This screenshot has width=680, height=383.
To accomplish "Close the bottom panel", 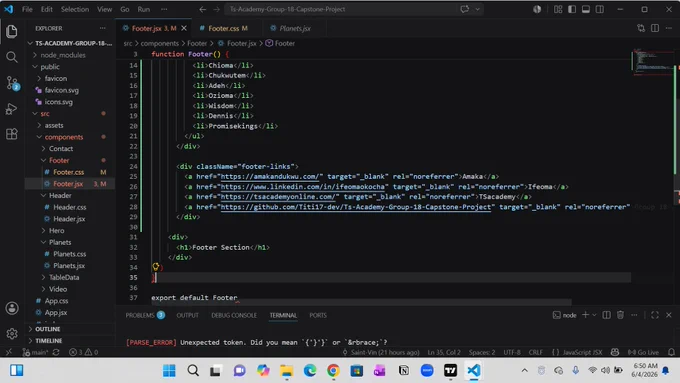I will point(669,315).
